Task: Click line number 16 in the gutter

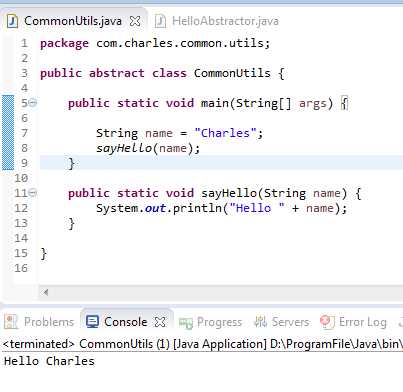Action: [21, 268]
